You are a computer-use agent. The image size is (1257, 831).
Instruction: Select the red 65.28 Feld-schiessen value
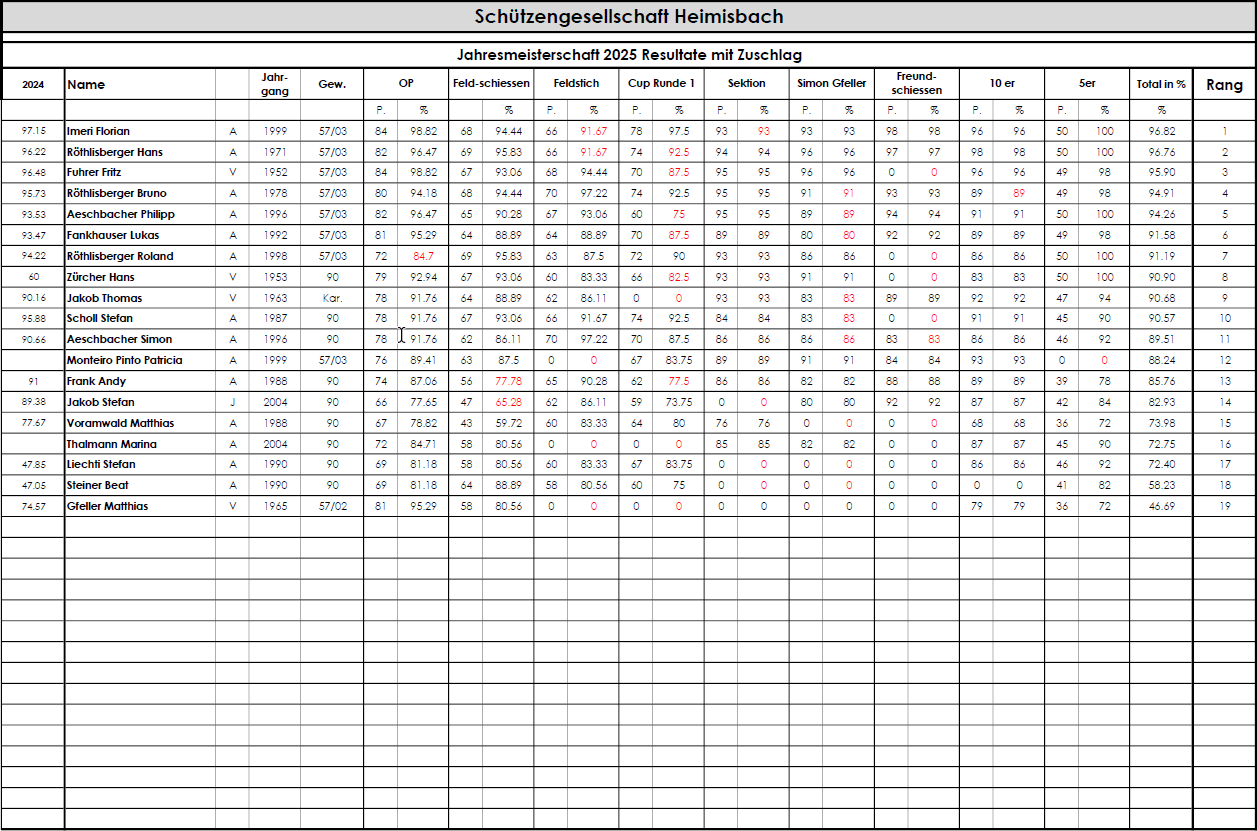[x=508, y=402]
